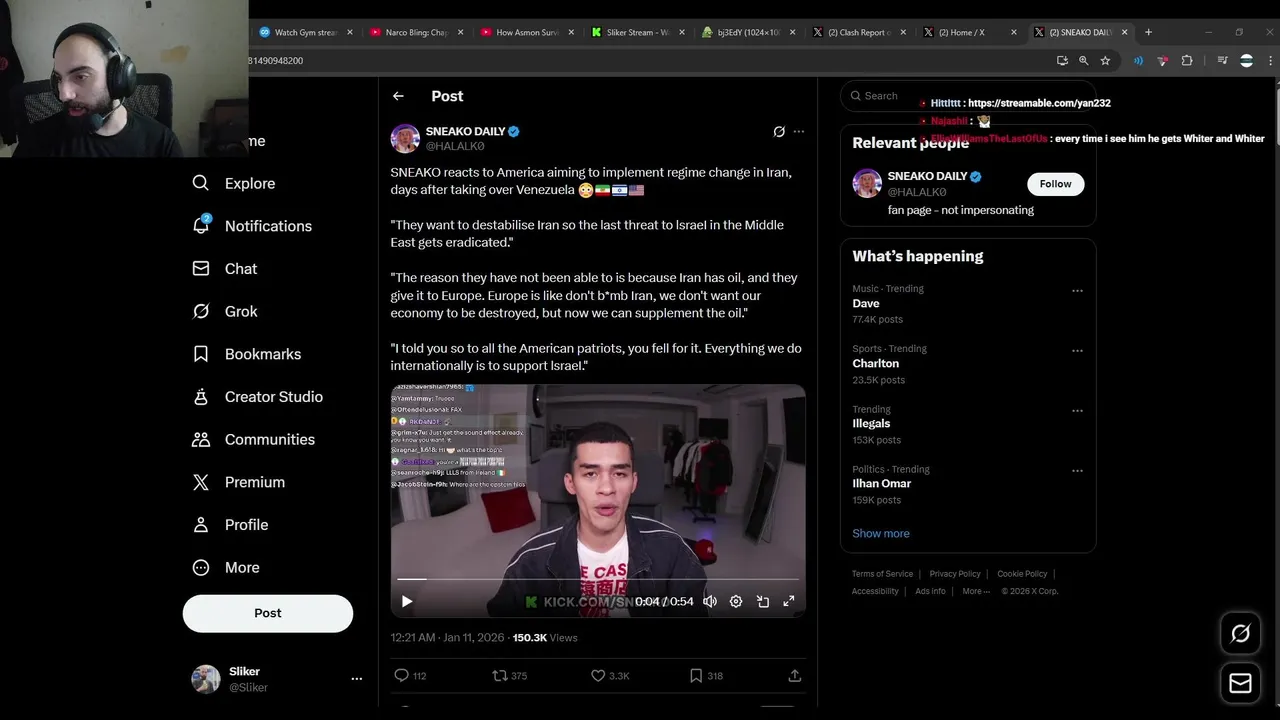Click the Grok explain icon on post

(x=779, y=131)
